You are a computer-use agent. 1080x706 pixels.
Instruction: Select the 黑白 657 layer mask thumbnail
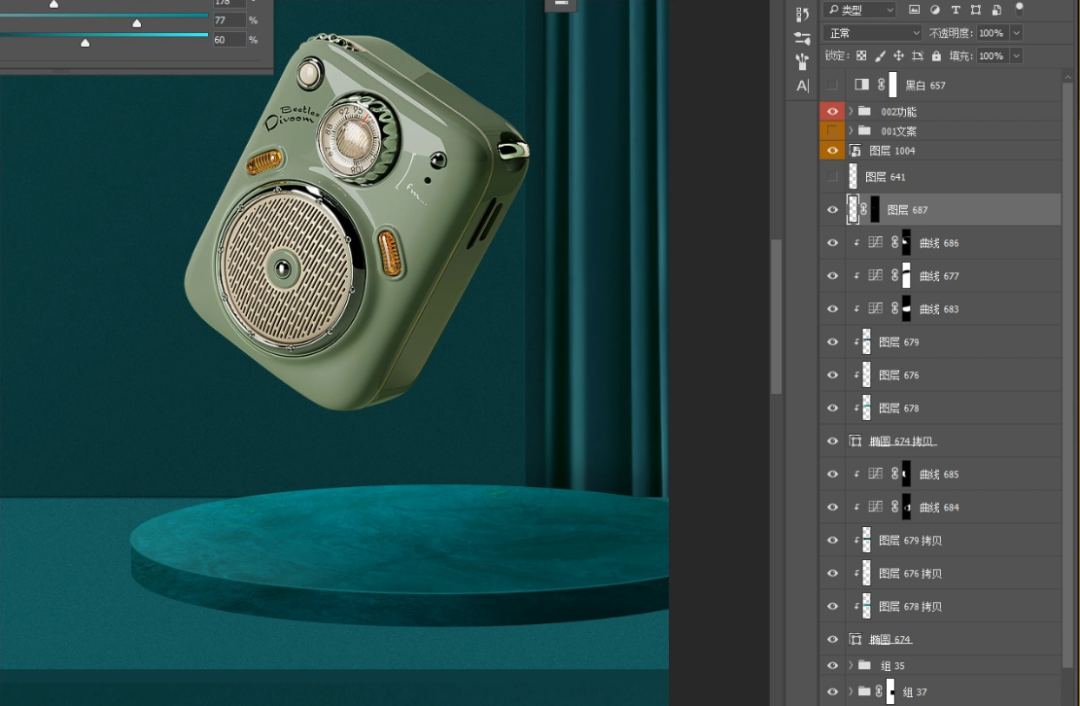pyautogui.click(x=893, y=85)
